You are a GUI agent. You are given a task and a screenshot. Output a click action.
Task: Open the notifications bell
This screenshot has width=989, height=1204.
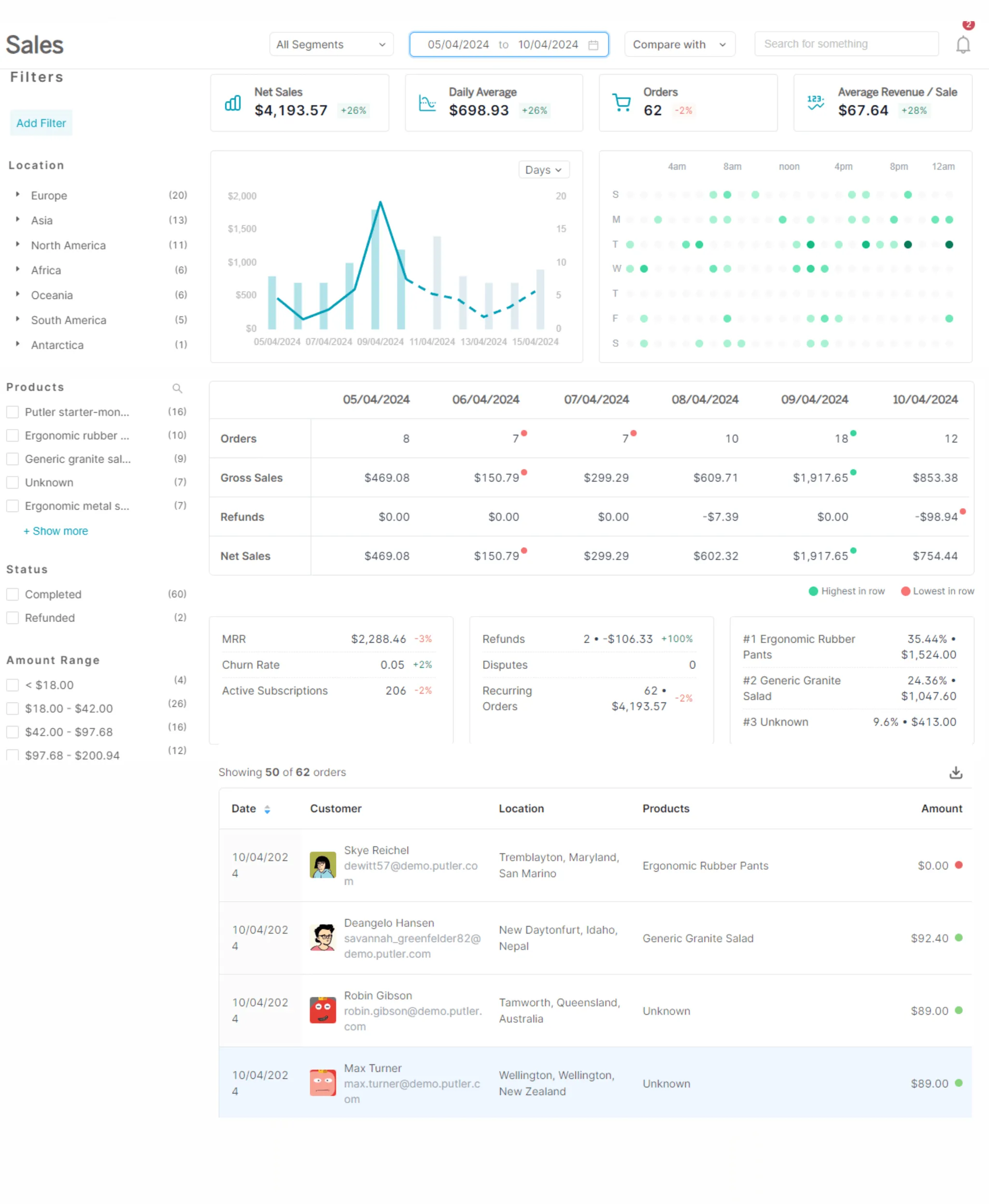pyautogui.click(x=962, y=44)
